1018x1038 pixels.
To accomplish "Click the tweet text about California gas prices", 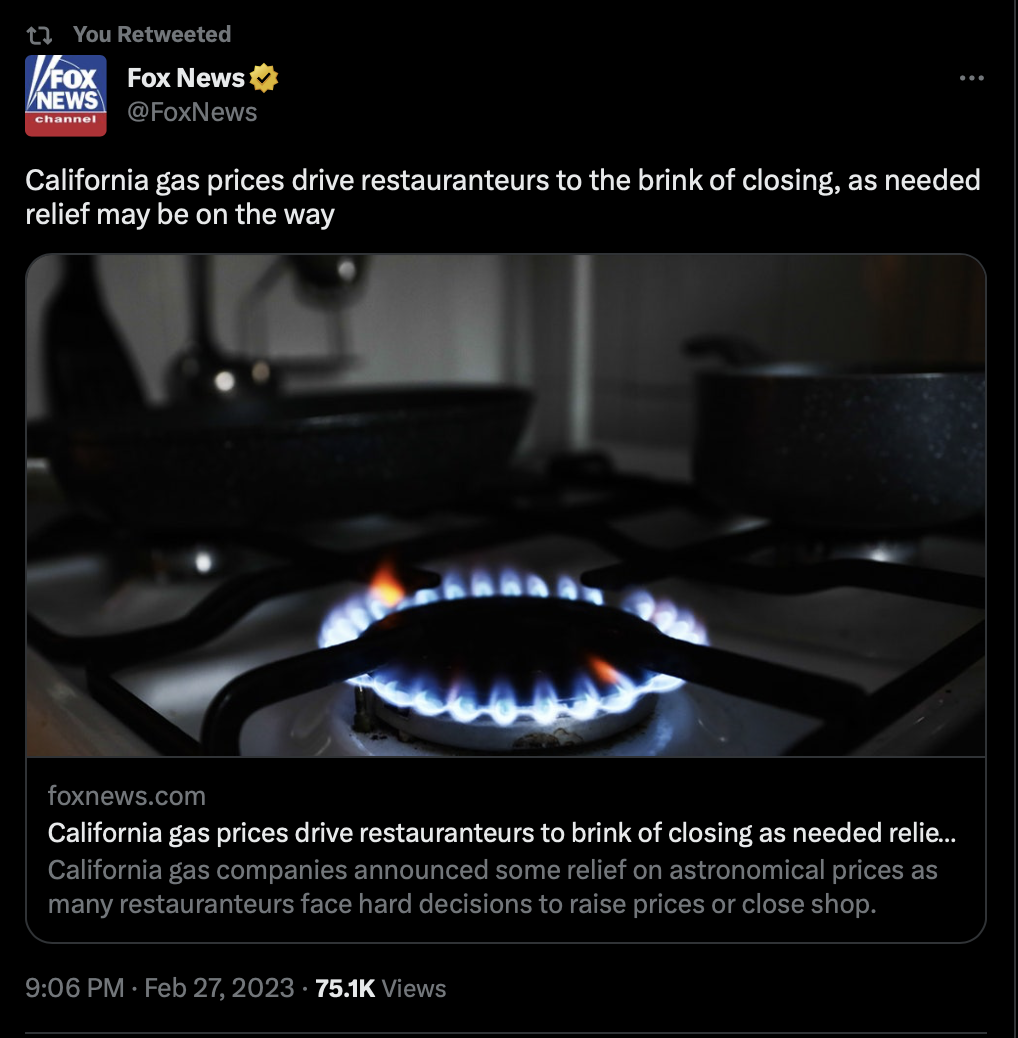I will coord(502,197).
